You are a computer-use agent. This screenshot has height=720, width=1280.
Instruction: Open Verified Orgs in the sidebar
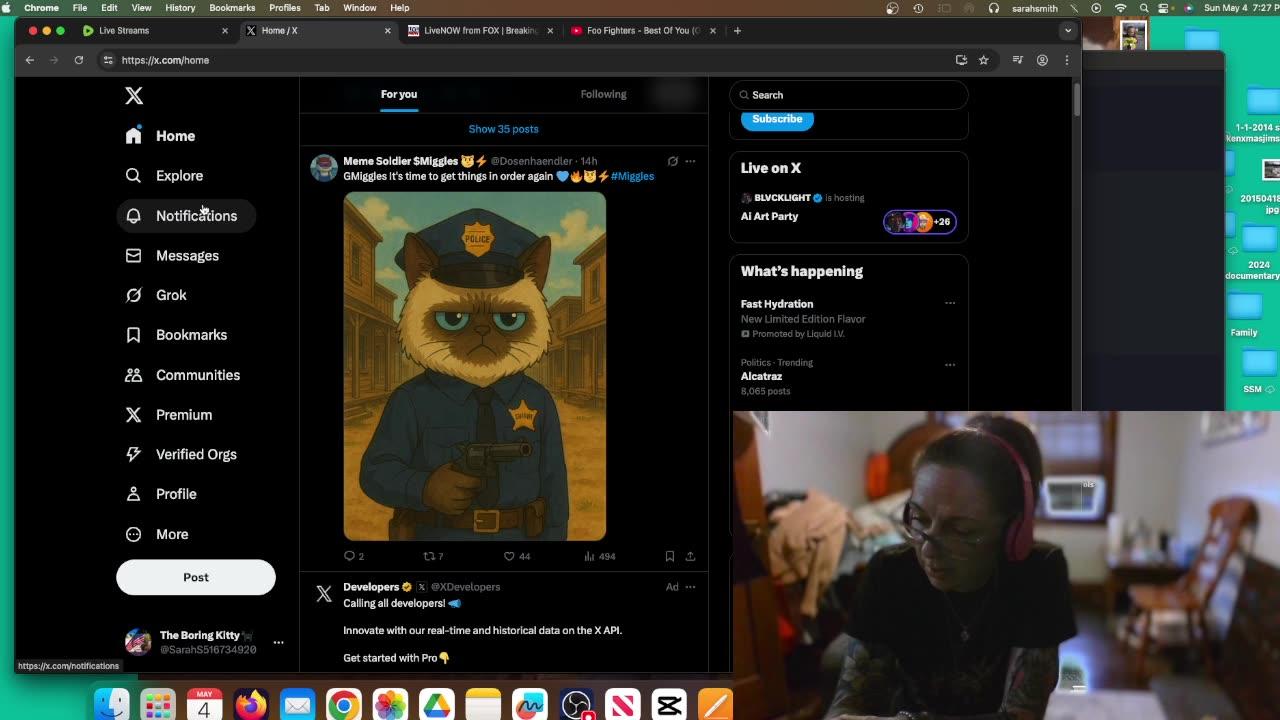[182, 454]
